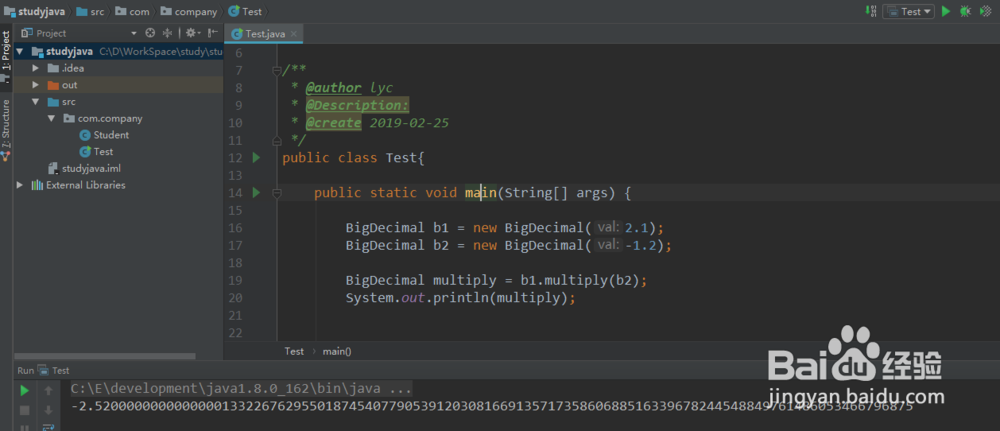The height and width of the screenshot is (431, 1000).
Task: Click b1.multiply(b2) expression in line 19
Action: pos(578,281)
